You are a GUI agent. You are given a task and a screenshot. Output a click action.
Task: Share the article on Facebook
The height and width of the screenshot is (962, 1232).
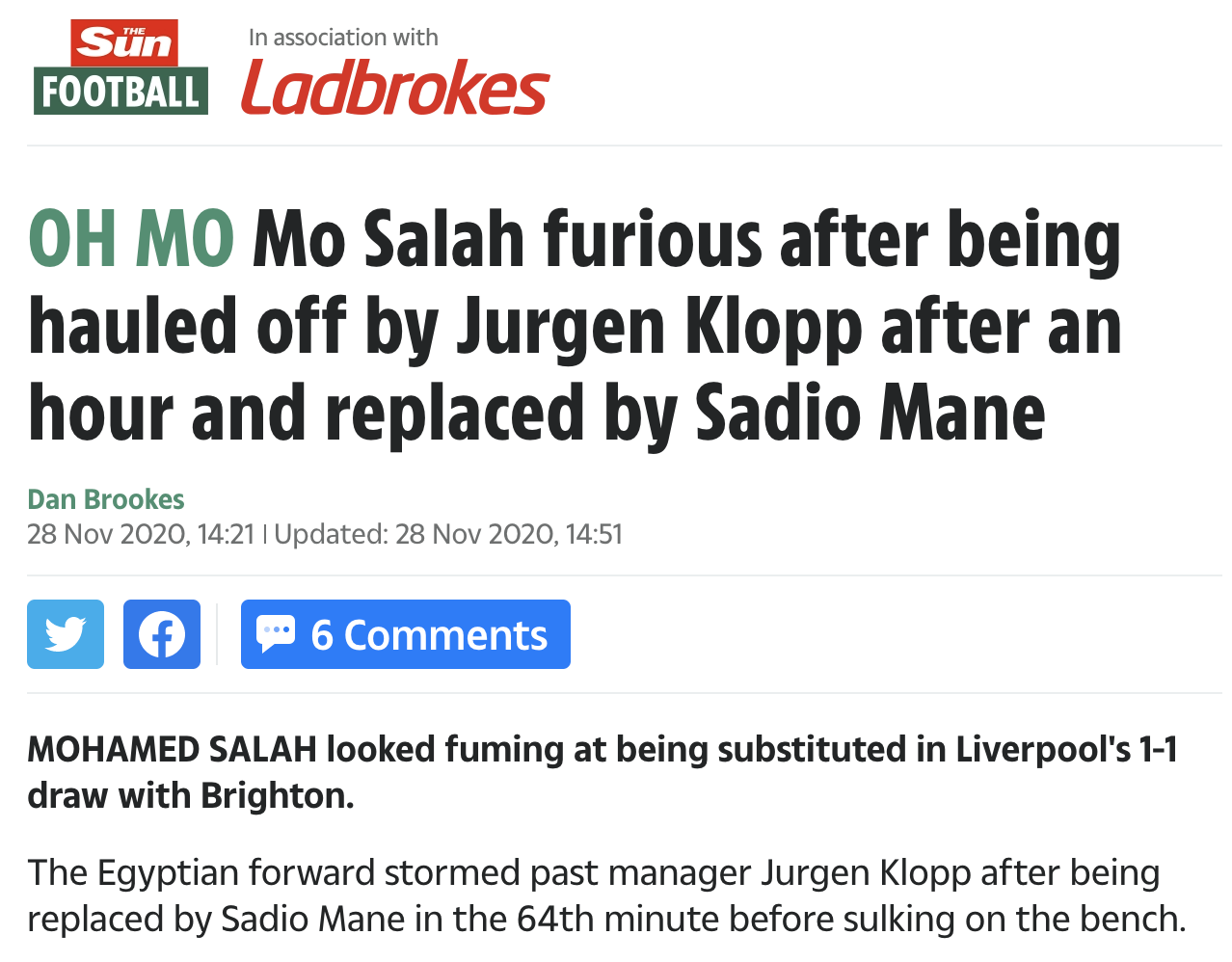pyautogui.click(x=162, y=634)
